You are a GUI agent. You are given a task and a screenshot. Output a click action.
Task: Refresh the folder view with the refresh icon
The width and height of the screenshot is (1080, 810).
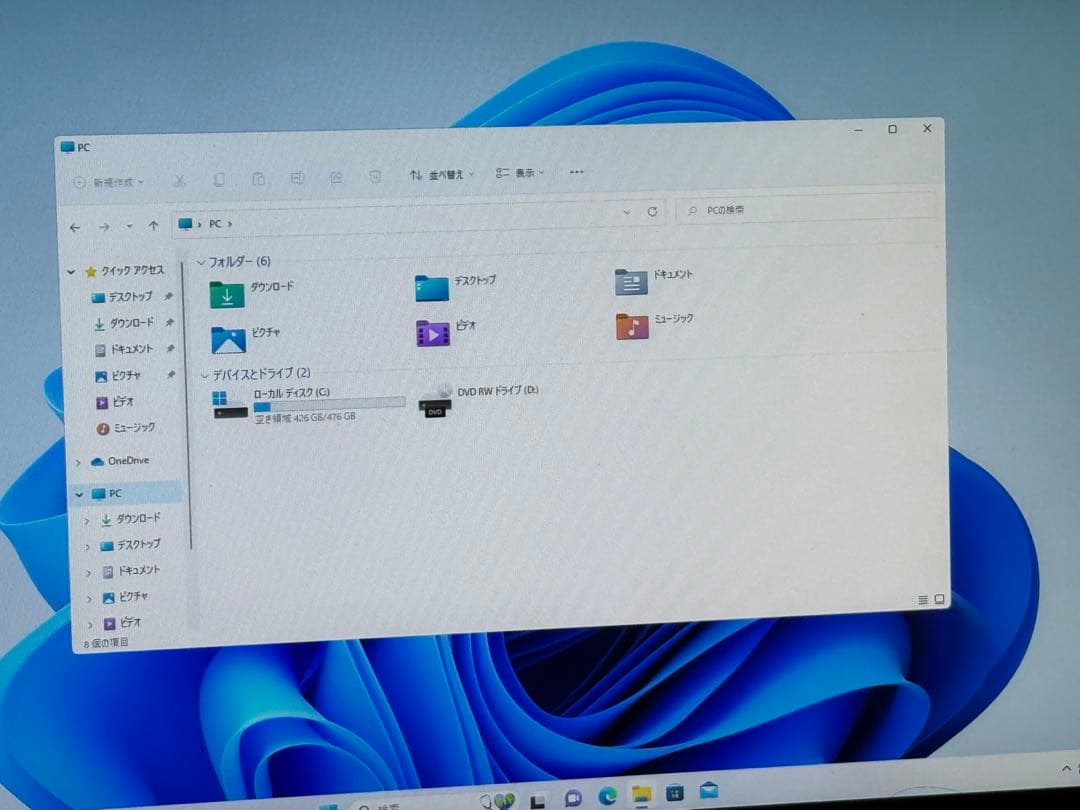tap(651, 211)
